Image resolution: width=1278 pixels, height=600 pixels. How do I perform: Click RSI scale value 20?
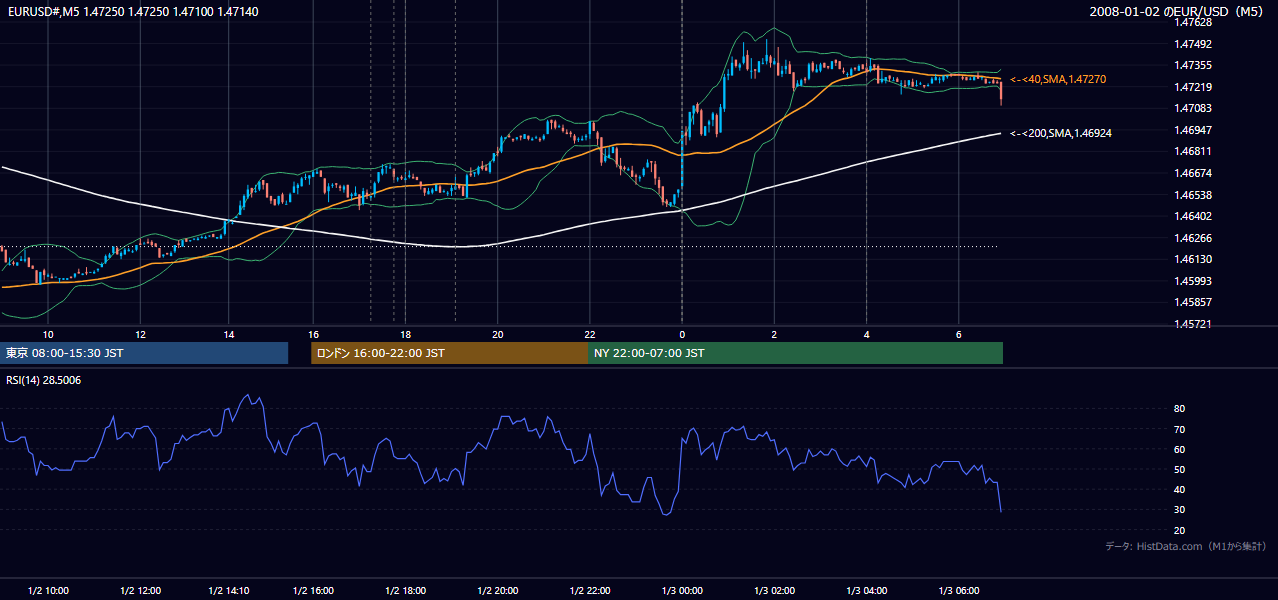[x=1179, y=530]
